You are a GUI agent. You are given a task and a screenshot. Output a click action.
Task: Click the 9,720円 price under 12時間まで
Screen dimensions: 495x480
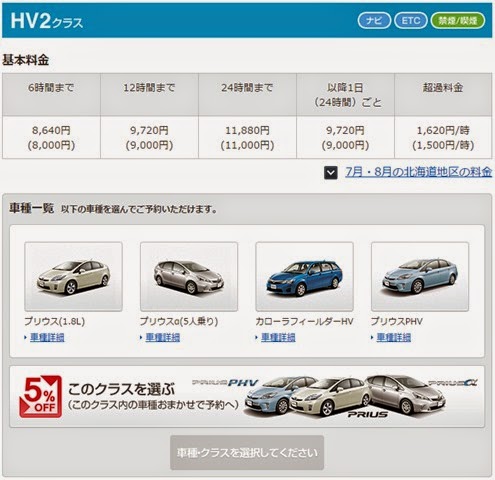tap(149, 137)
